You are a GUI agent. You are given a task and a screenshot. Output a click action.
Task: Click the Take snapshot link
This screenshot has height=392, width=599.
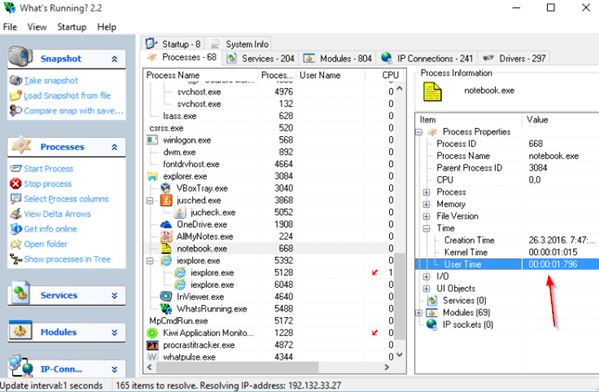tap(51, 81)
